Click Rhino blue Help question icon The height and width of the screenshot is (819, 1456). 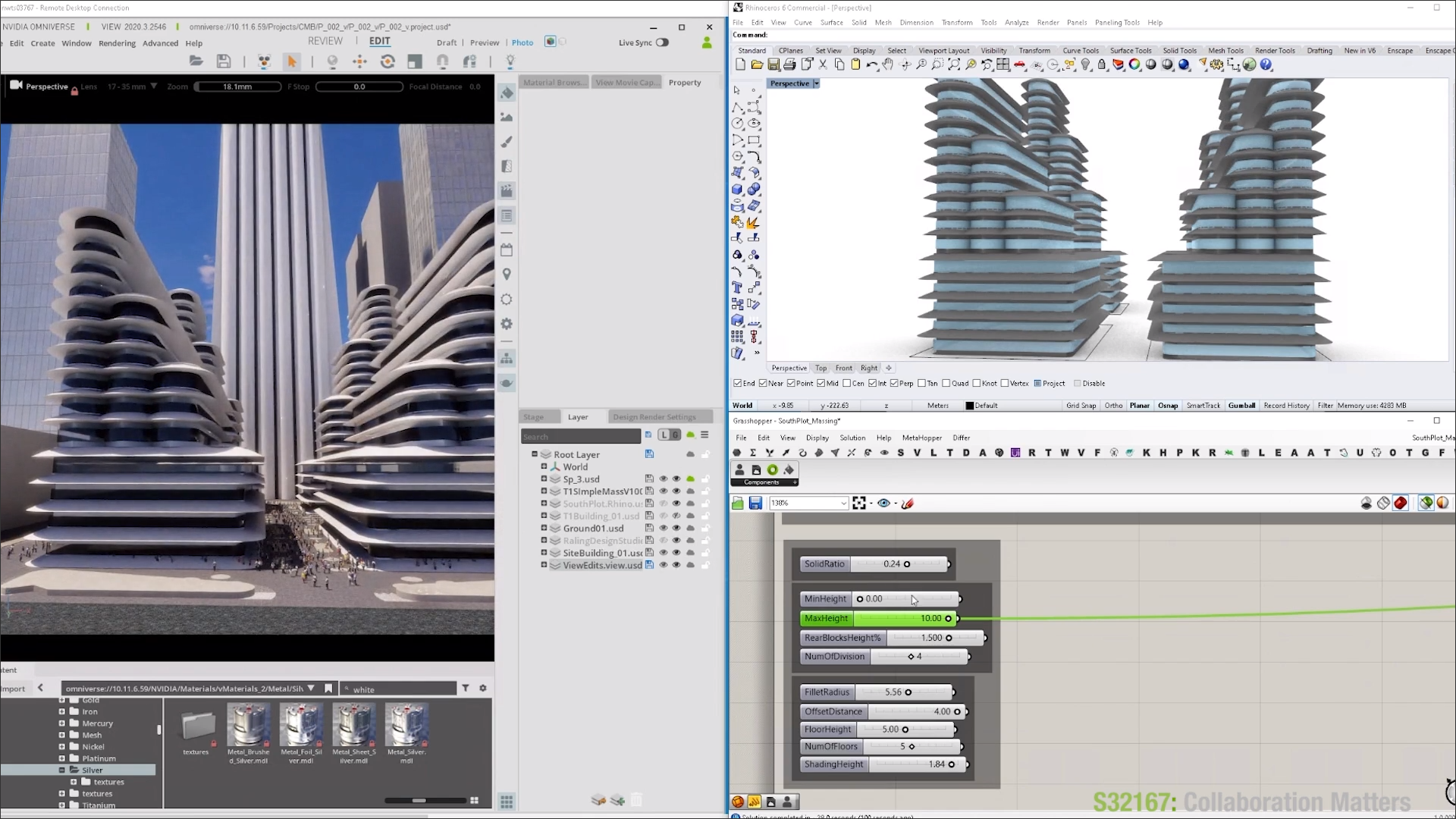1266,65
